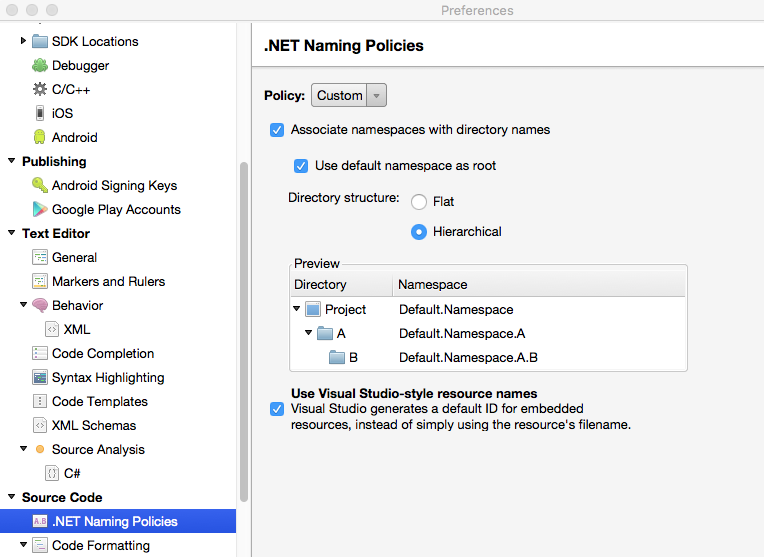Select the Project row in Preview
The image size is (764, 557).
click(345, 310)
